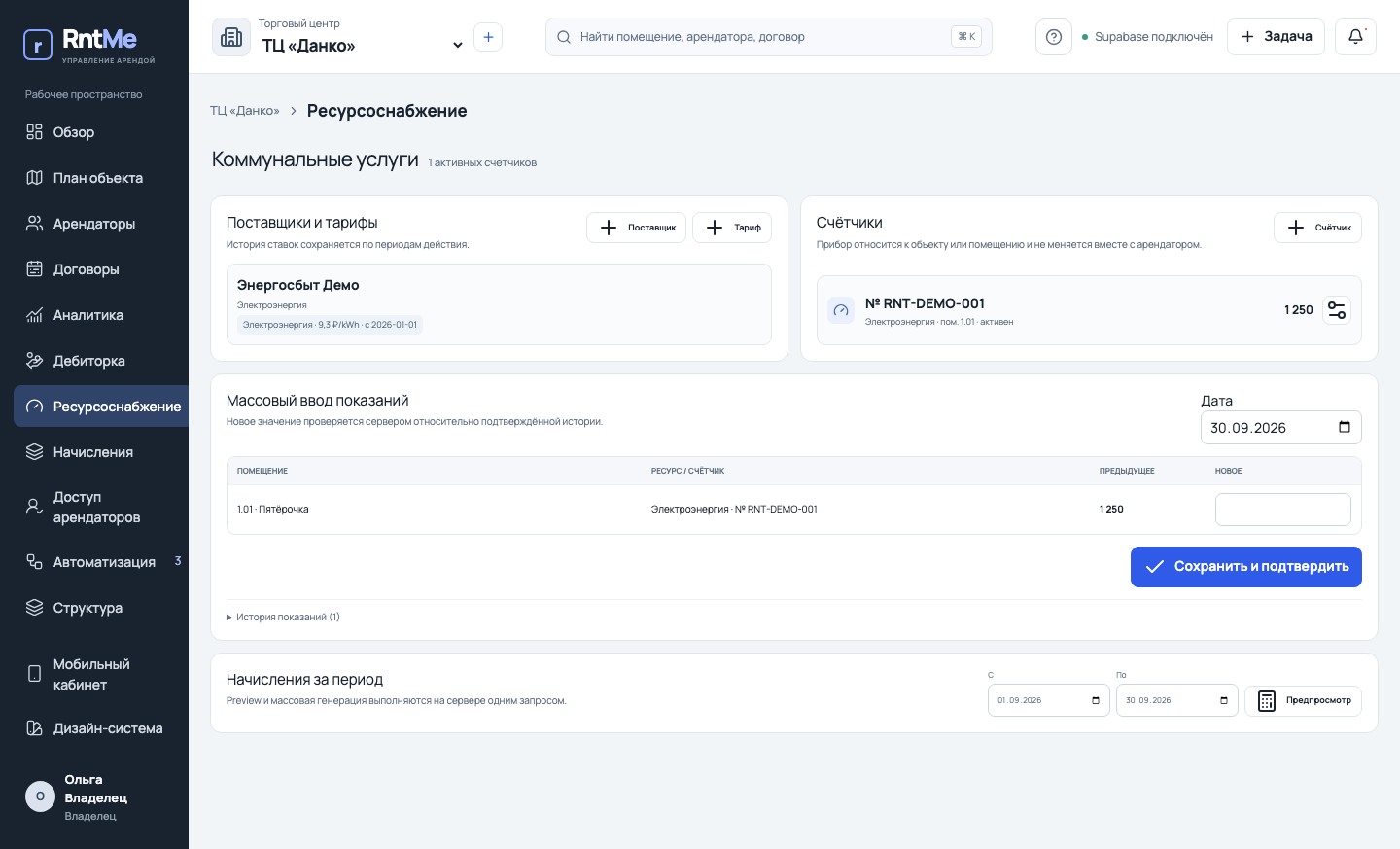
Task: Click the help question mark icon
Action: point(1053,37)
